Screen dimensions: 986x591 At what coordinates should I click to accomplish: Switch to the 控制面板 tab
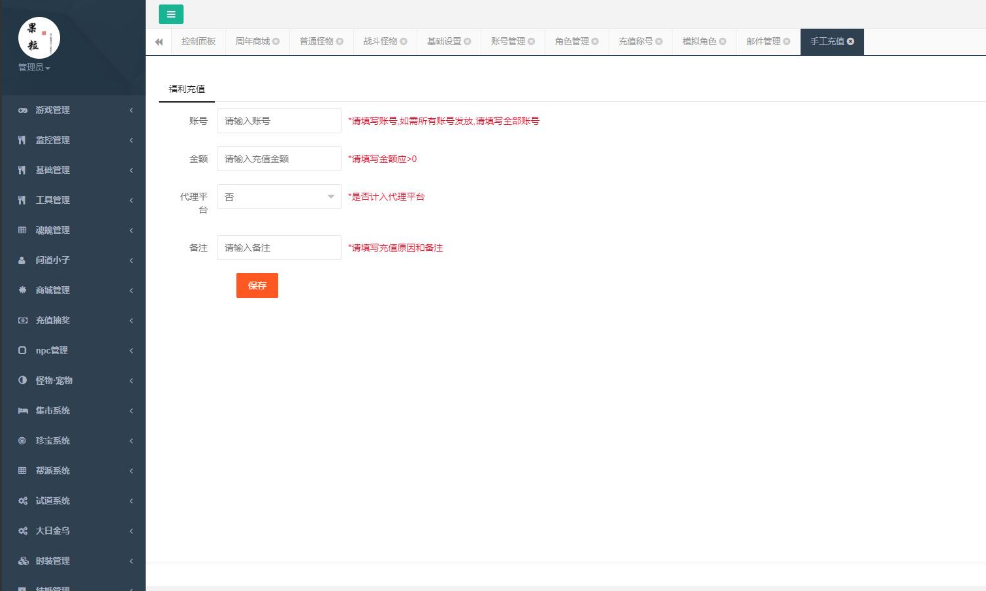197,42
